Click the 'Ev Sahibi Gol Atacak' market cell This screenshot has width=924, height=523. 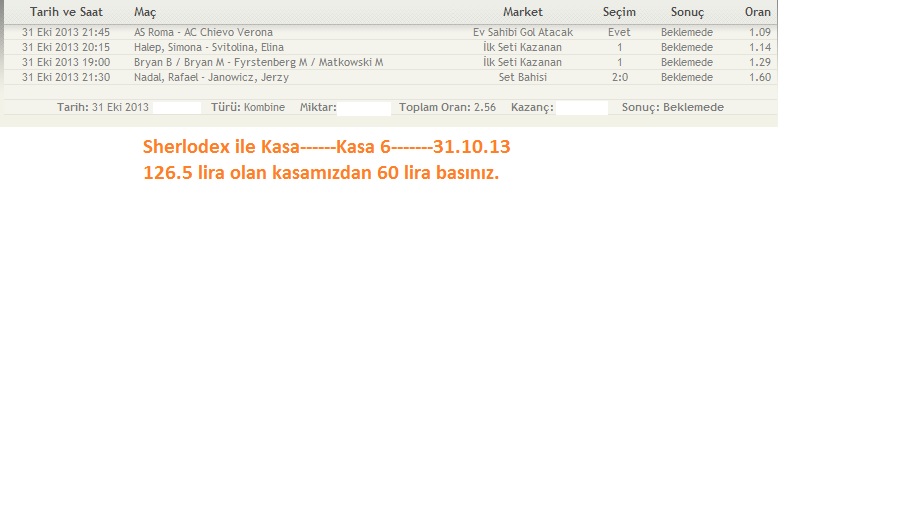pos(523,32)
